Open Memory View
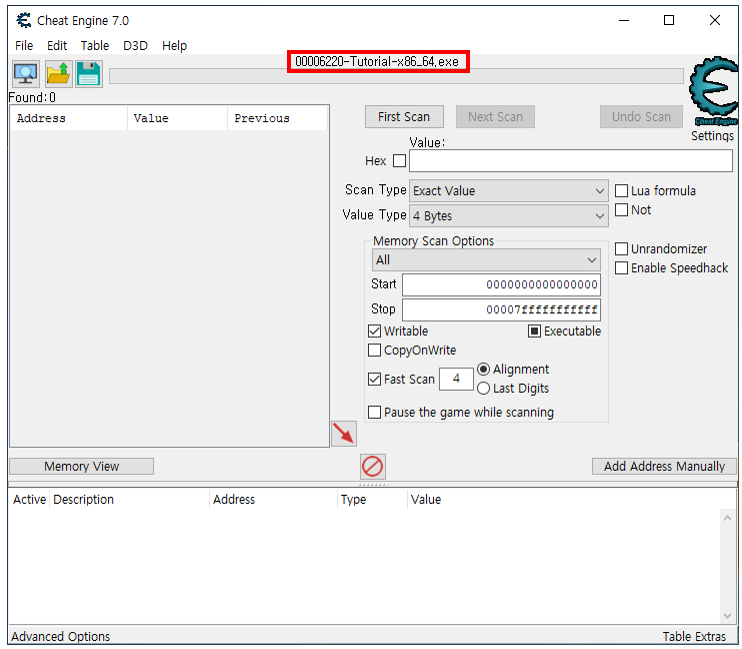Image resolution: width=742 pixels, height=649 pixels. click(81, 466)
